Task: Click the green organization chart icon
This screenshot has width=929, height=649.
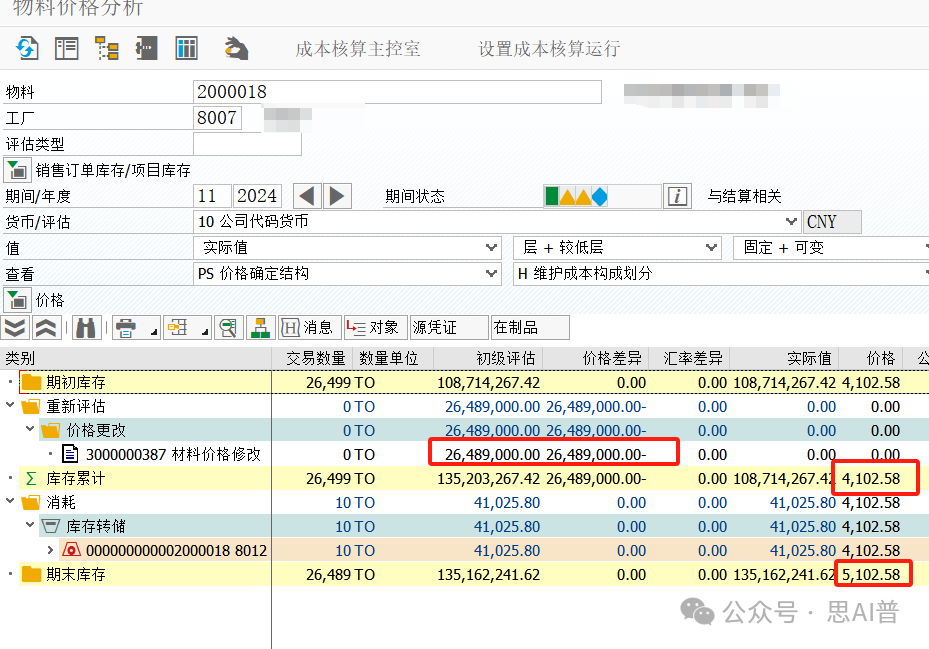Action: [x=260, y=327]
